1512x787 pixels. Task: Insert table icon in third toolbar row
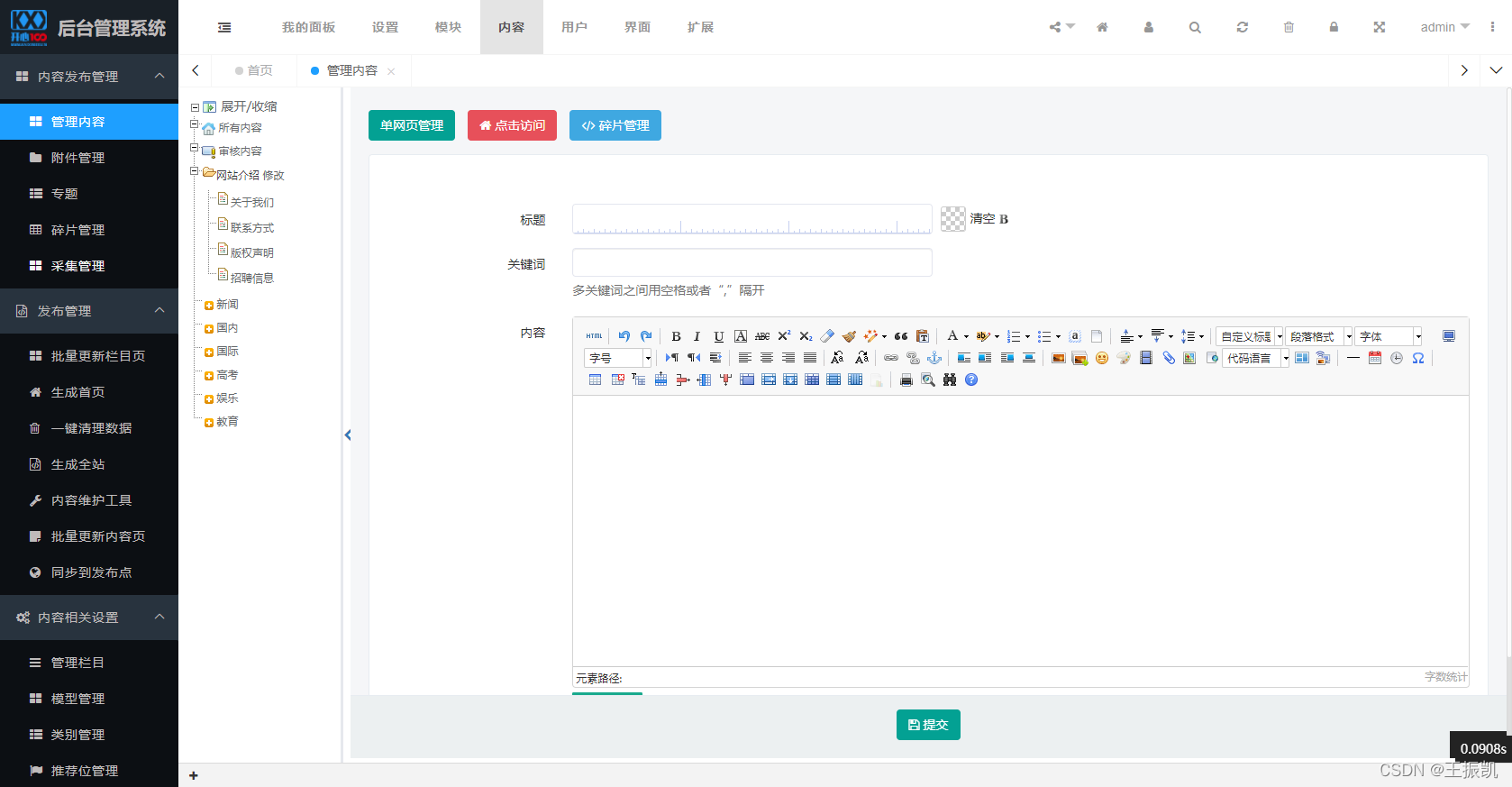(596, 380)
